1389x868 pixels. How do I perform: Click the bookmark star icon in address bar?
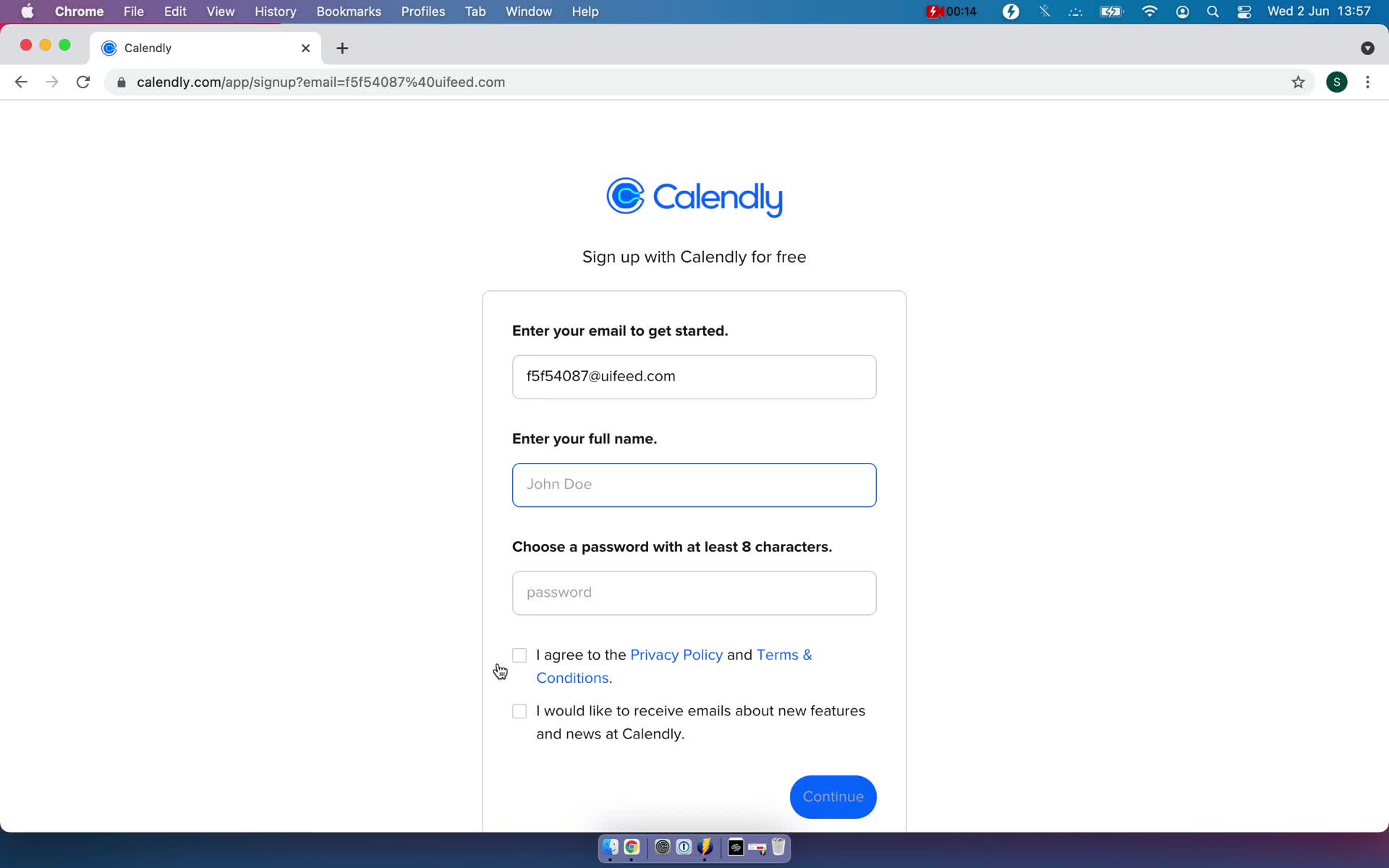(1298, 82)
